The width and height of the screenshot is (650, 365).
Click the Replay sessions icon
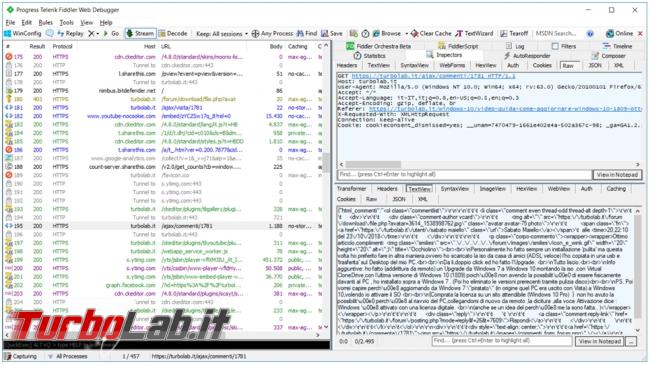click(61, 34)
